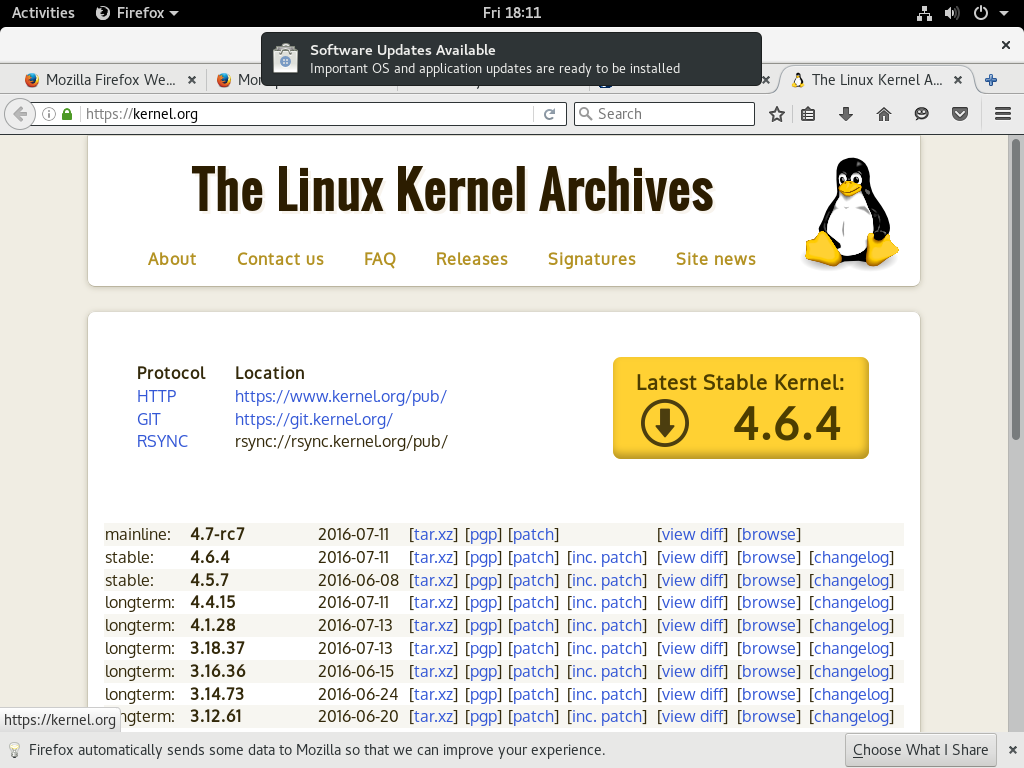Open inc. patch for longterm 4.4.15

607,603
